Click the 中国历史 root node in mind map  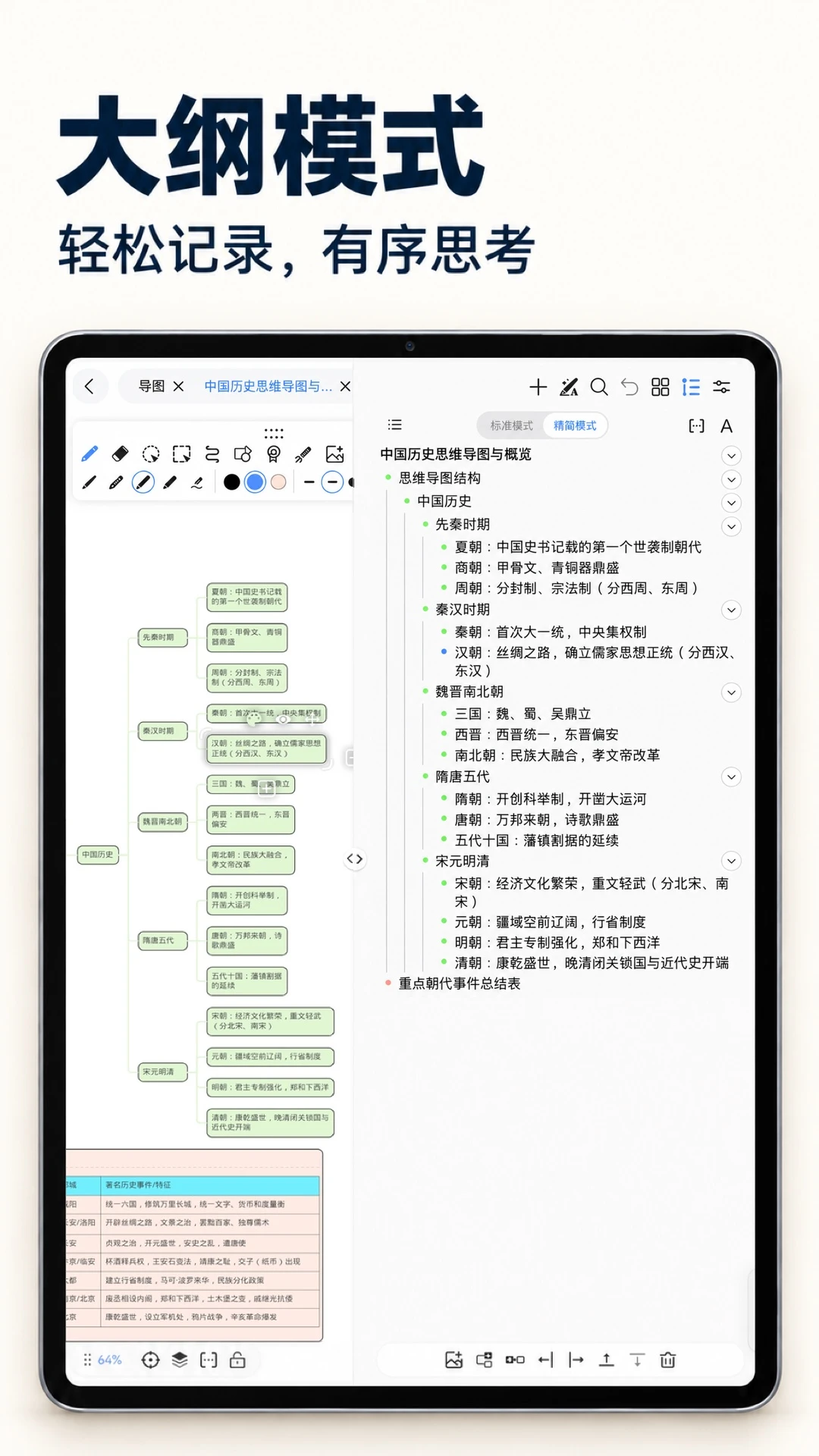(x=98, y=855)
